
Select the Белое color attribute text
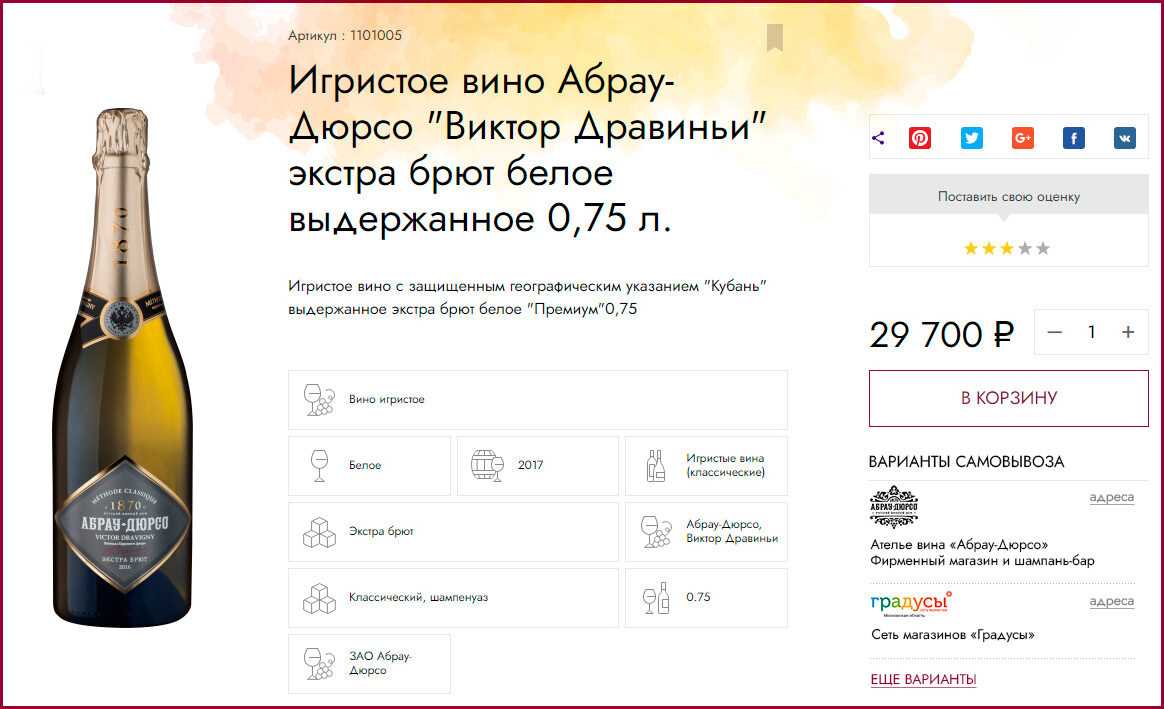pos(365,465)
